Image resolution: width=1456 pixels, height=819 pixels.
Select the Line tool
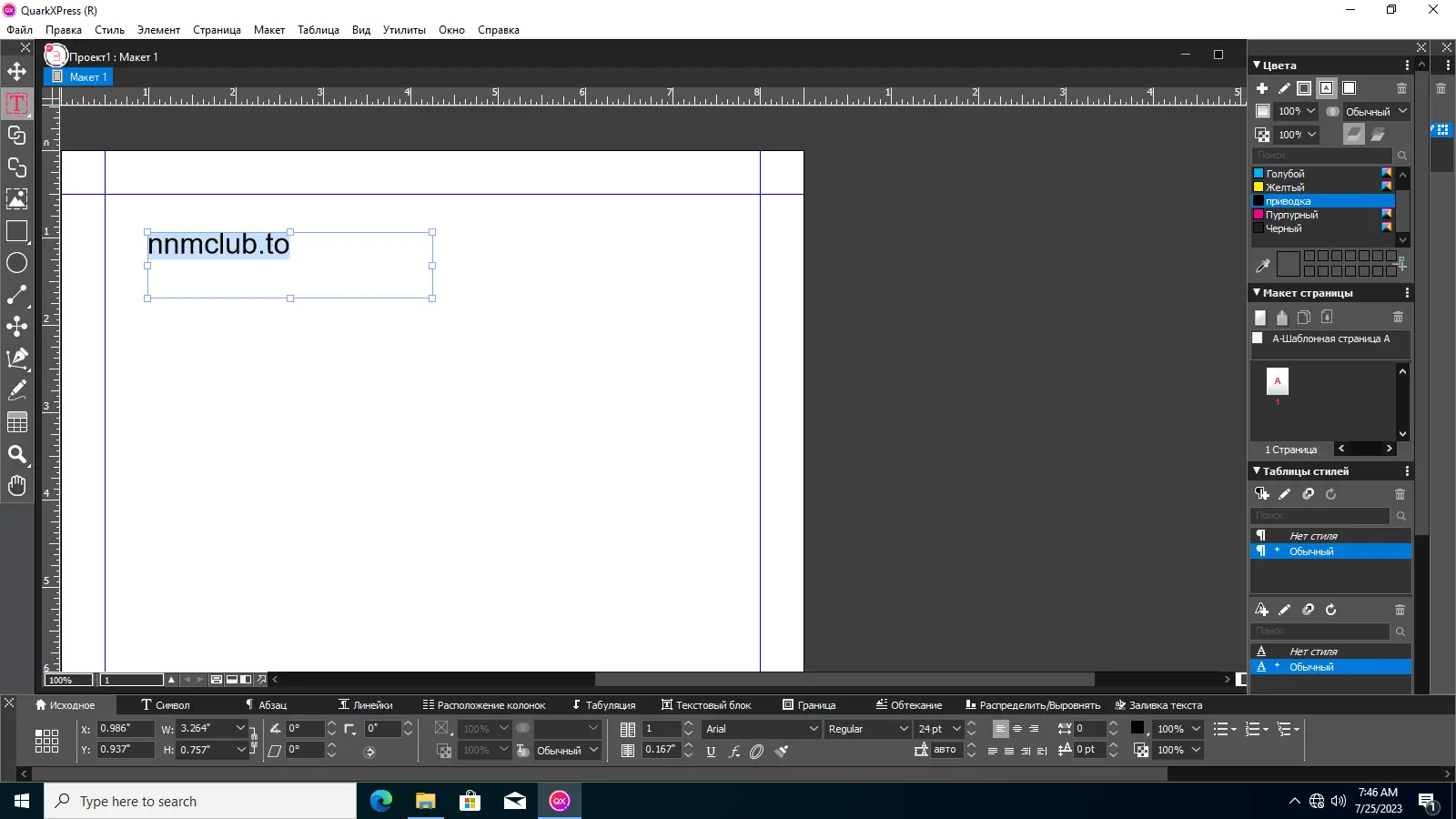[x=16, y=295]
